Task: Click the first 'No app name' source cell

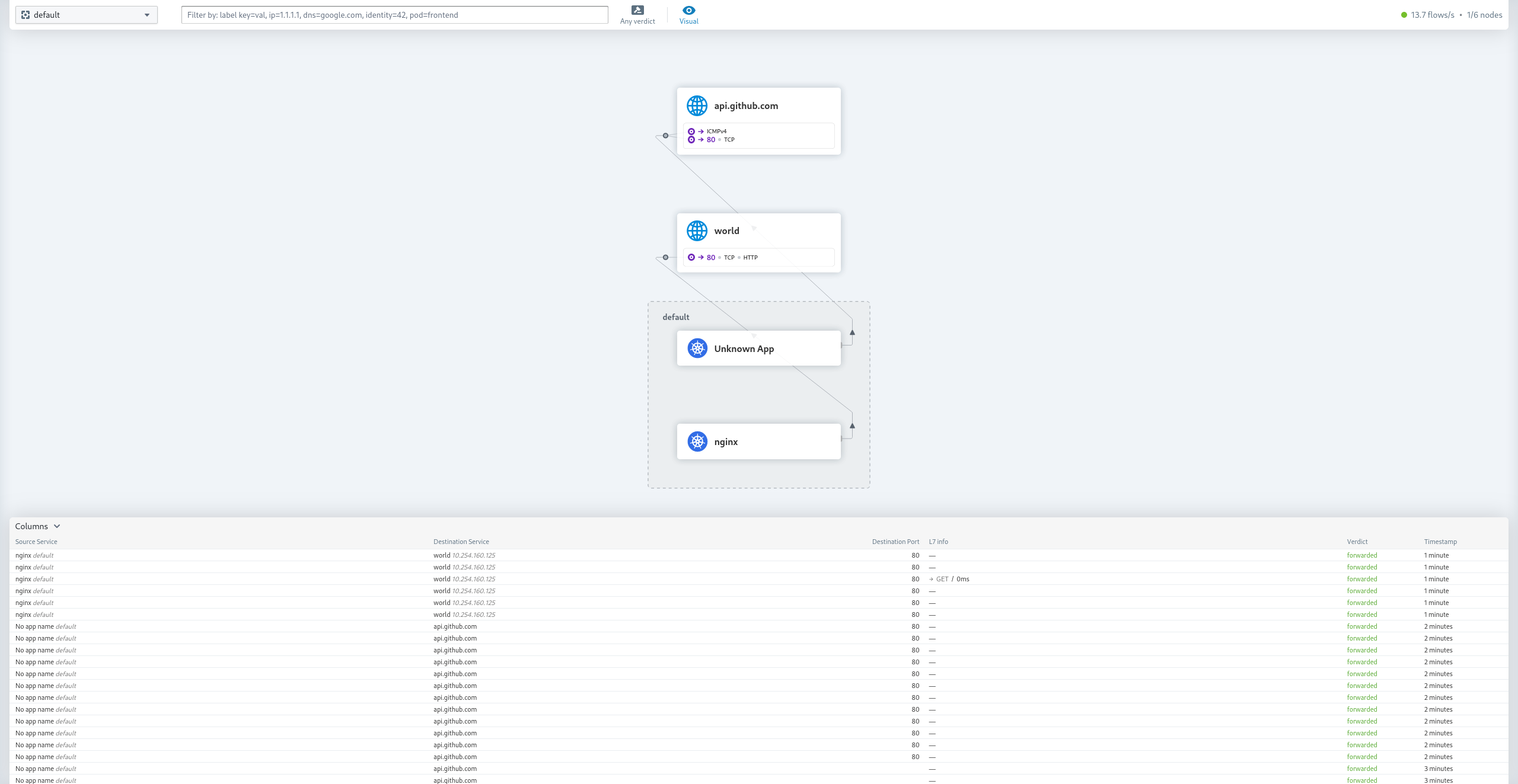Action: click(46, 626)
